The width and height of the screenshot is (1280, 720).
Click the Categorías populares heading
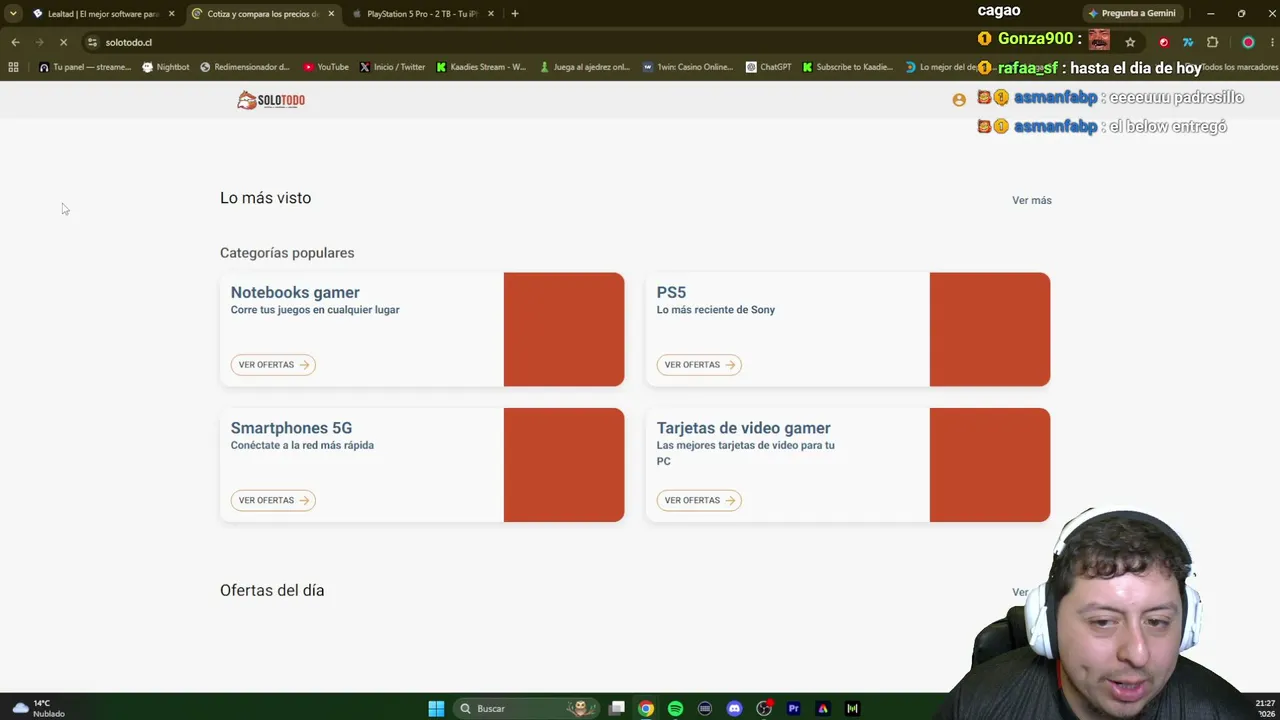pos(287,253)
